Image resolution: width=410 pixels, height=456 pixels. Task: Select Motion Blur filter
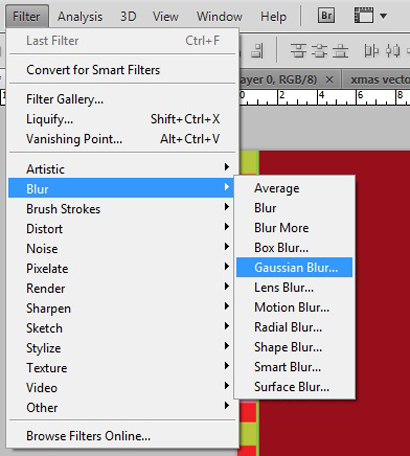tap(294, 307)
